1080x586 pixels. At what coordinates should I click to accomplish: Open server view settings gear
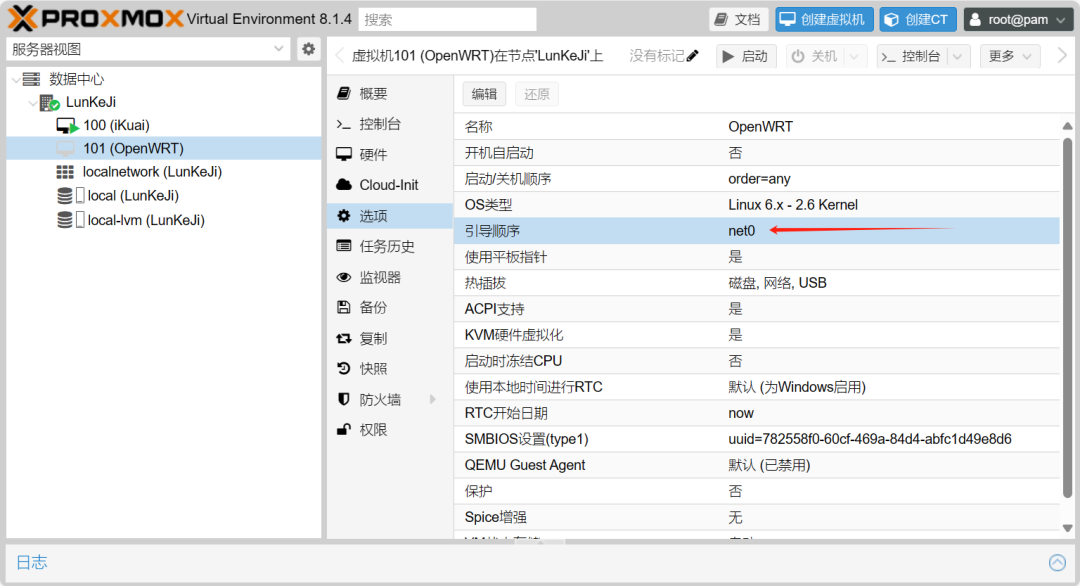[x=309, y=49]
